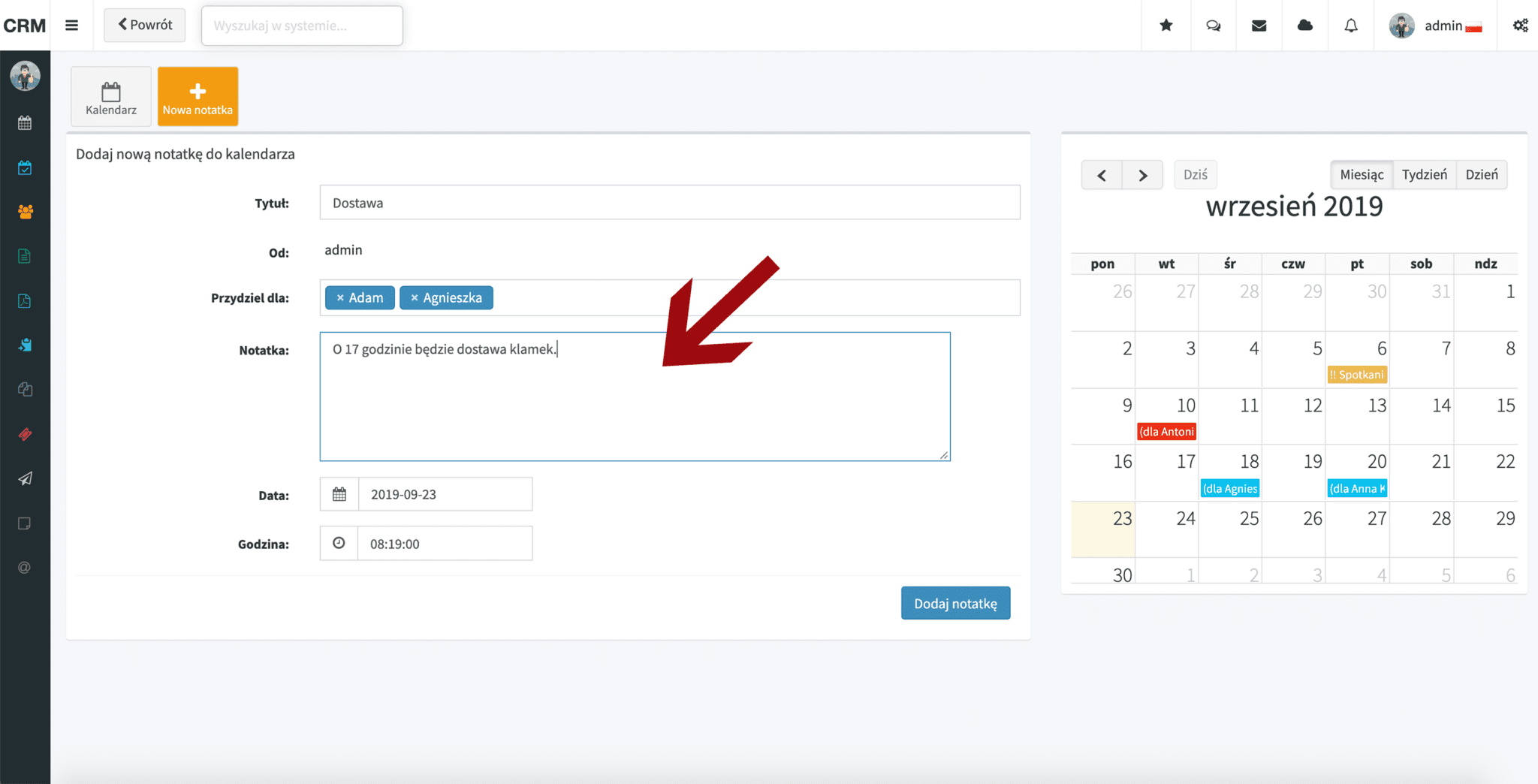Click the admin profile avatar in header

(1401, 26)
